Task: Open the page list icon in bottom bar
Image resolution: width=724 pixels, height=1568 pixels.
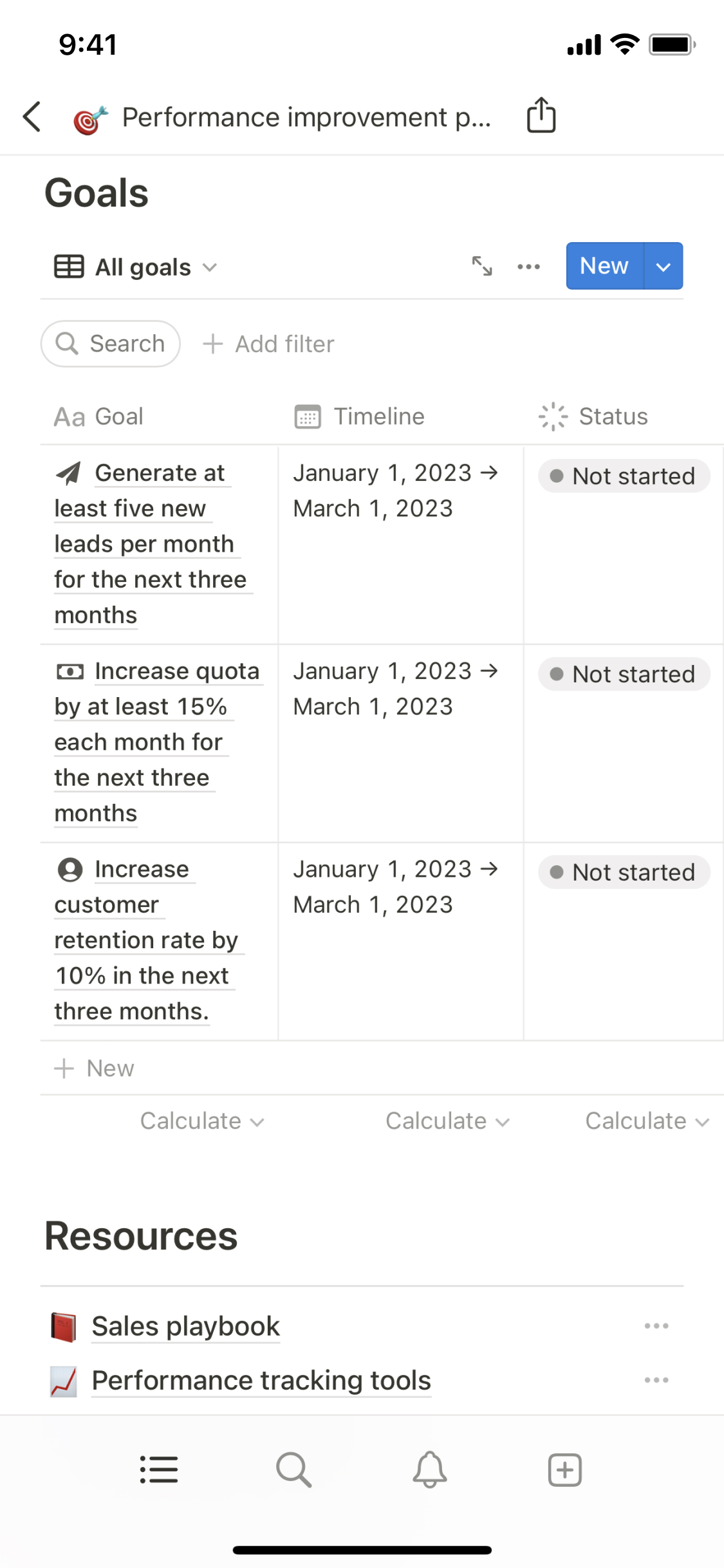Action: click(159, 1470)
